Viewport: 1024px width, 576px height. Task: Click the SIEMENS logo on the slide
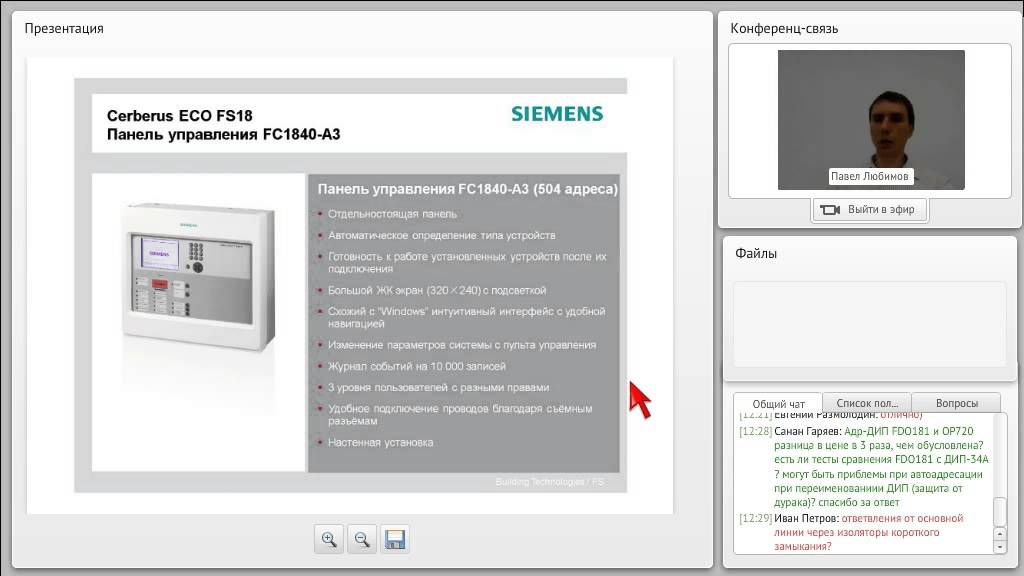557,114
